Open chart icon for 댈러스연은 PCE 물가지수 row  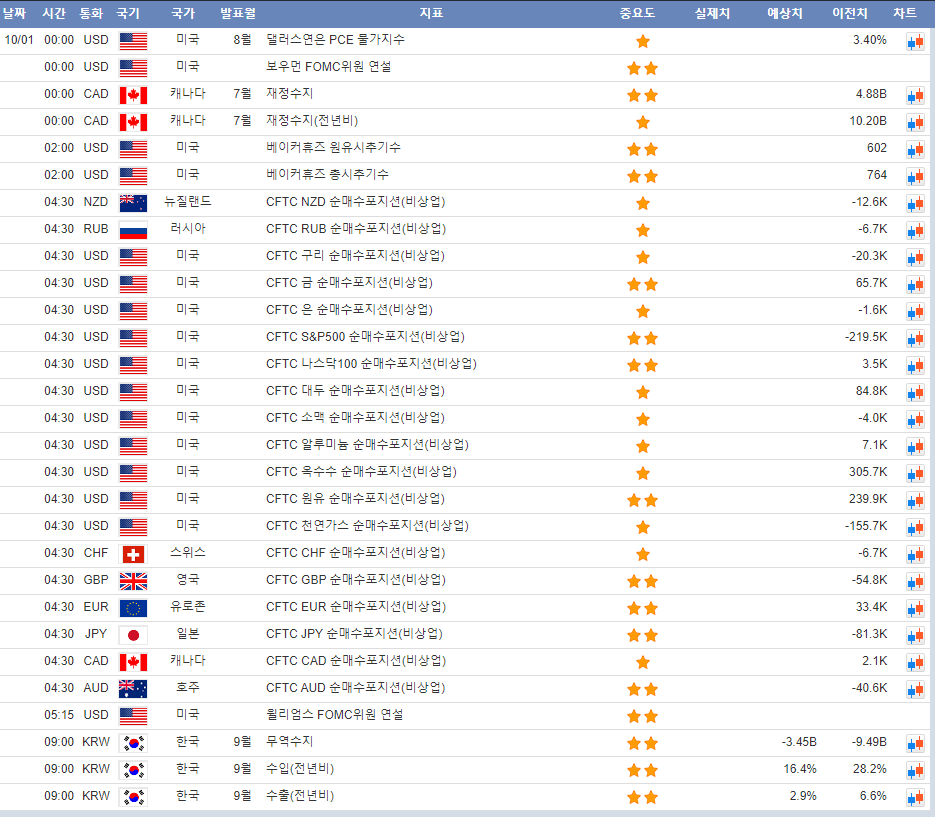point(915,41)
